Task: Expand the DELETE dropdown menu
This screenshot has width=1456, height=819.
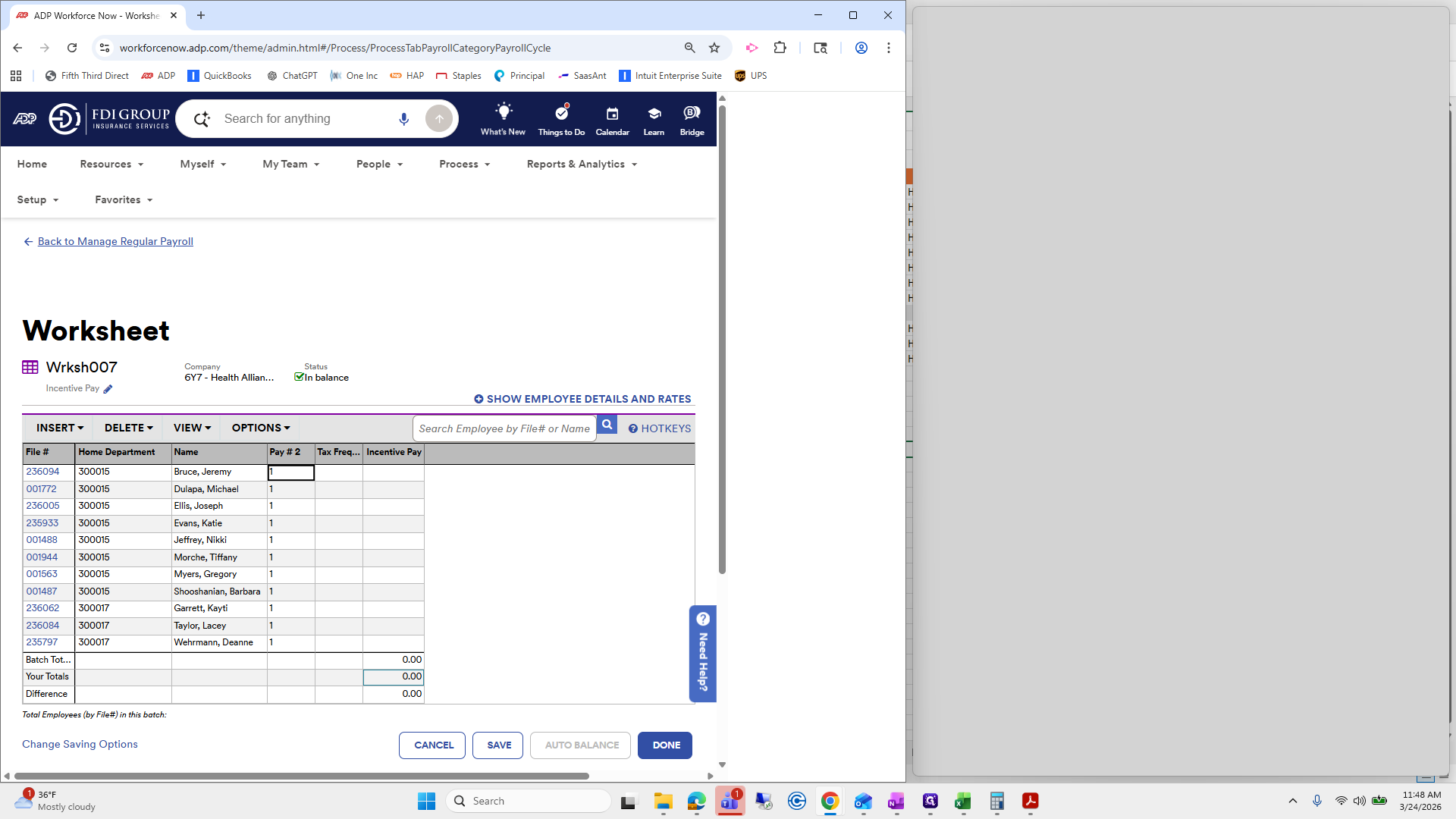Action: tap(128, 428)
